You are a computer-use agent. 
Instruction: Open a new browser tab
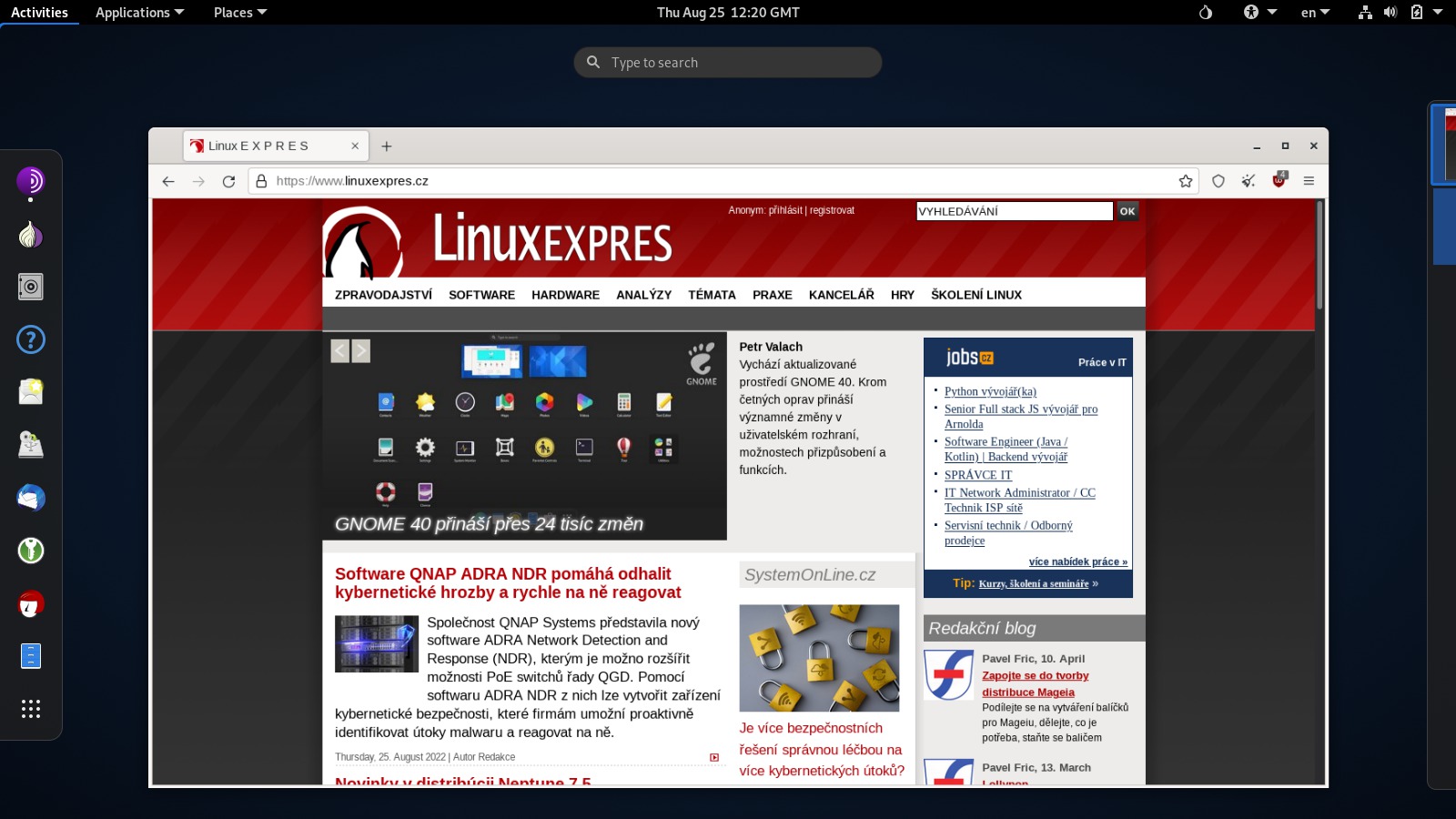tap(387, 146)
